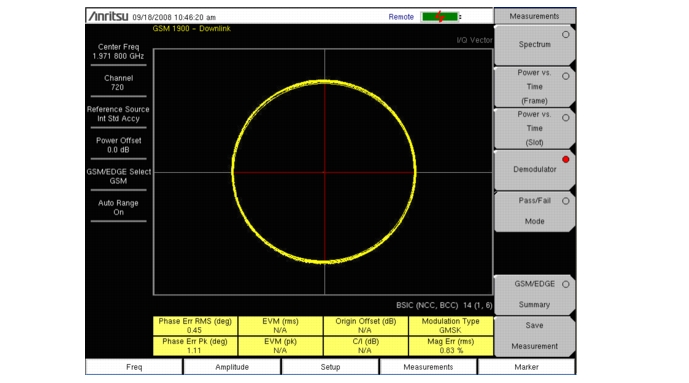689x383 pixels.
Task: Open the GSM/EDGE Summary view
Action: point(534,294)
